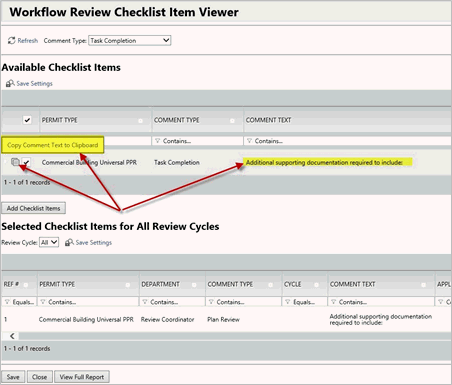The image size is (452, 385).
Task: Click the left scroll arrow of horizontal scrollbar
Action: (x=12, y=336)
